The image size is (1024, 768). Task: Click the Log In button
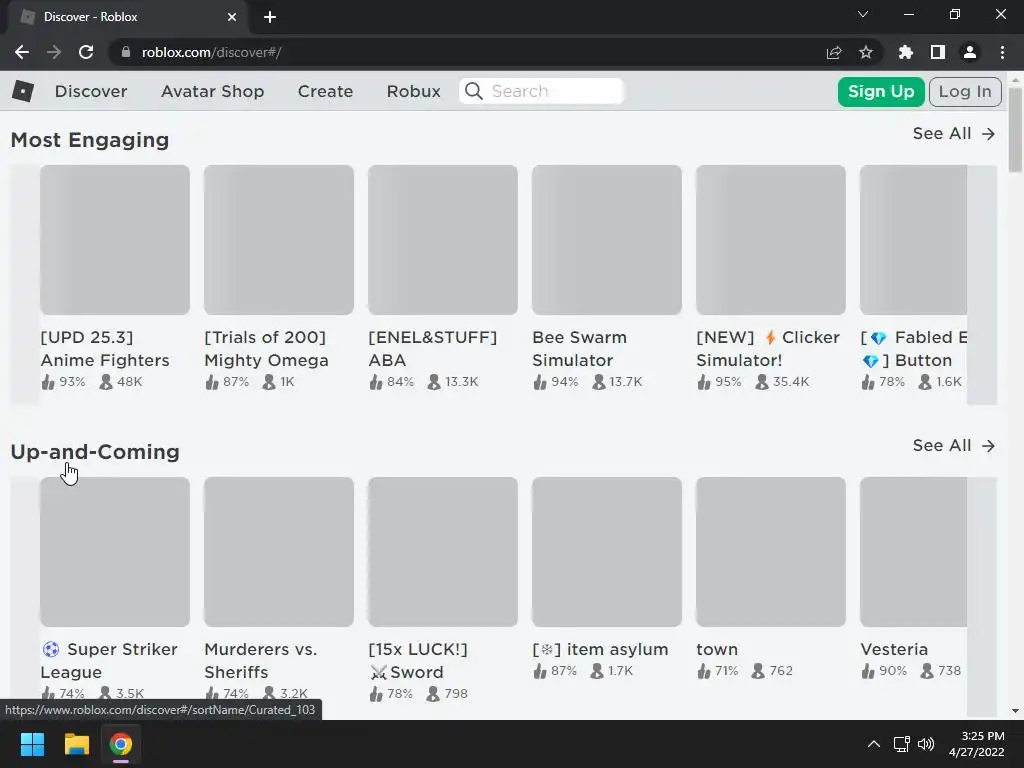pyautogui.click(x=965, y=91)
